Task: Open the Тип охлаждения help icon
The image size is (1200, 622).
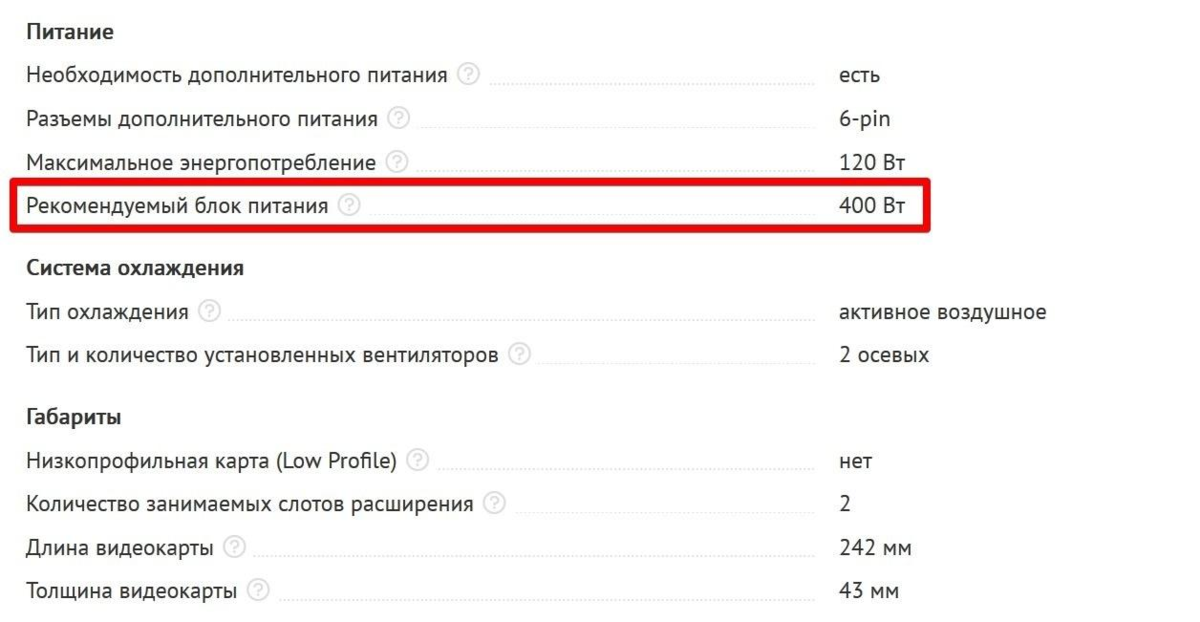Action: click(x=209, y=312)
